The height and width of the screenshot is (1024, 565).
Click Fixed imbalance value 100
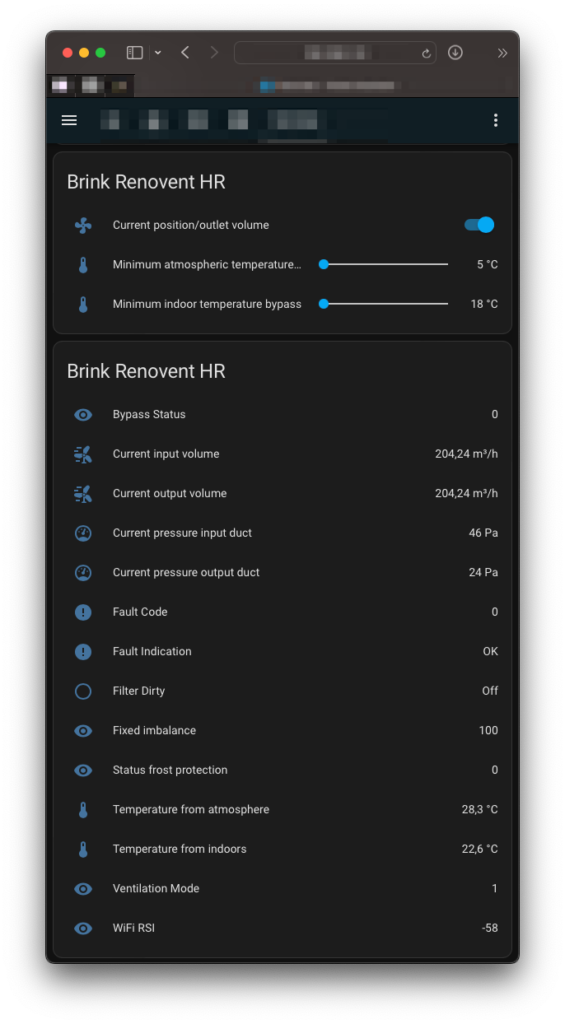click(x=489, y=731)
